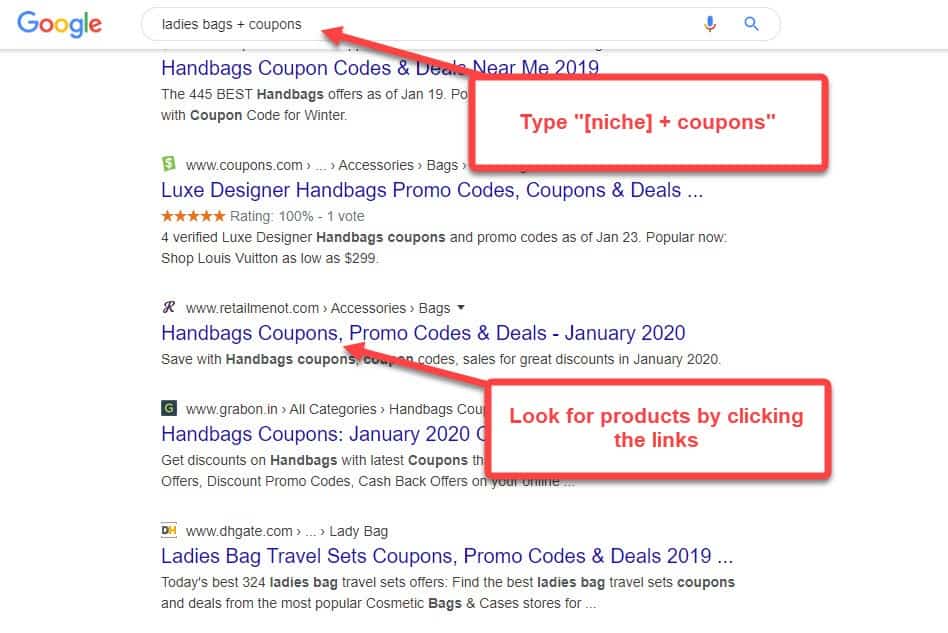Activate voice search microphone icon
Image resolution: width=948 pixels, height=633 pixels.
click(x=710, y=24)
